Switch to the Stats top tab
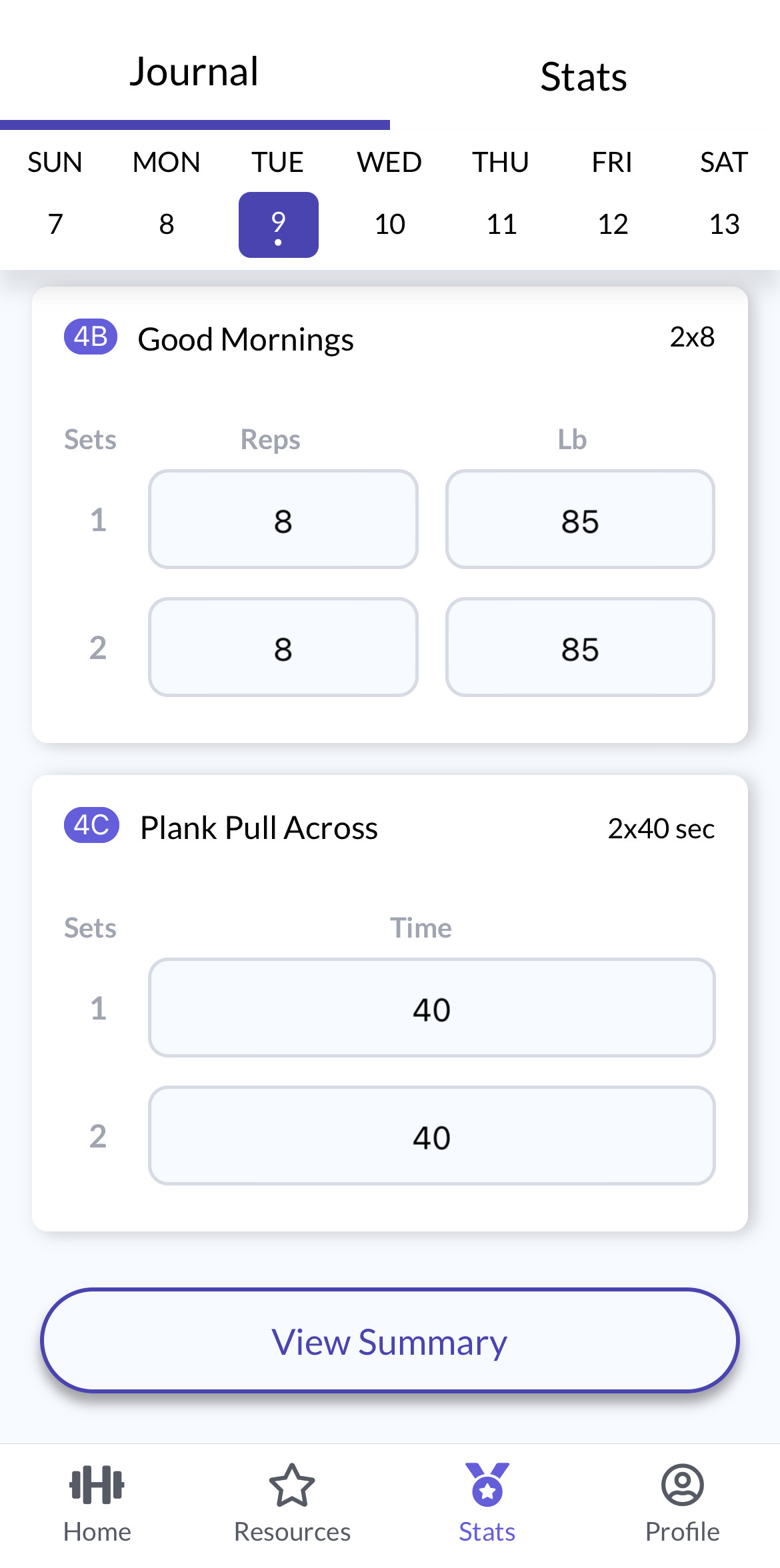 click(x=584, y=77)
